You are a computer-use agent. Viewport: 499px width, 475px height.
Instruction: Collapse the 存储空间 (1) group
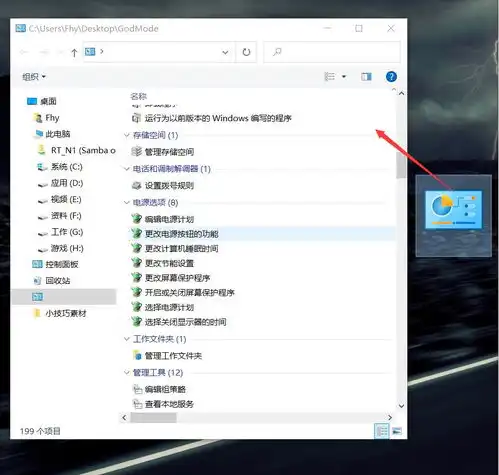(x=127, y=135)
